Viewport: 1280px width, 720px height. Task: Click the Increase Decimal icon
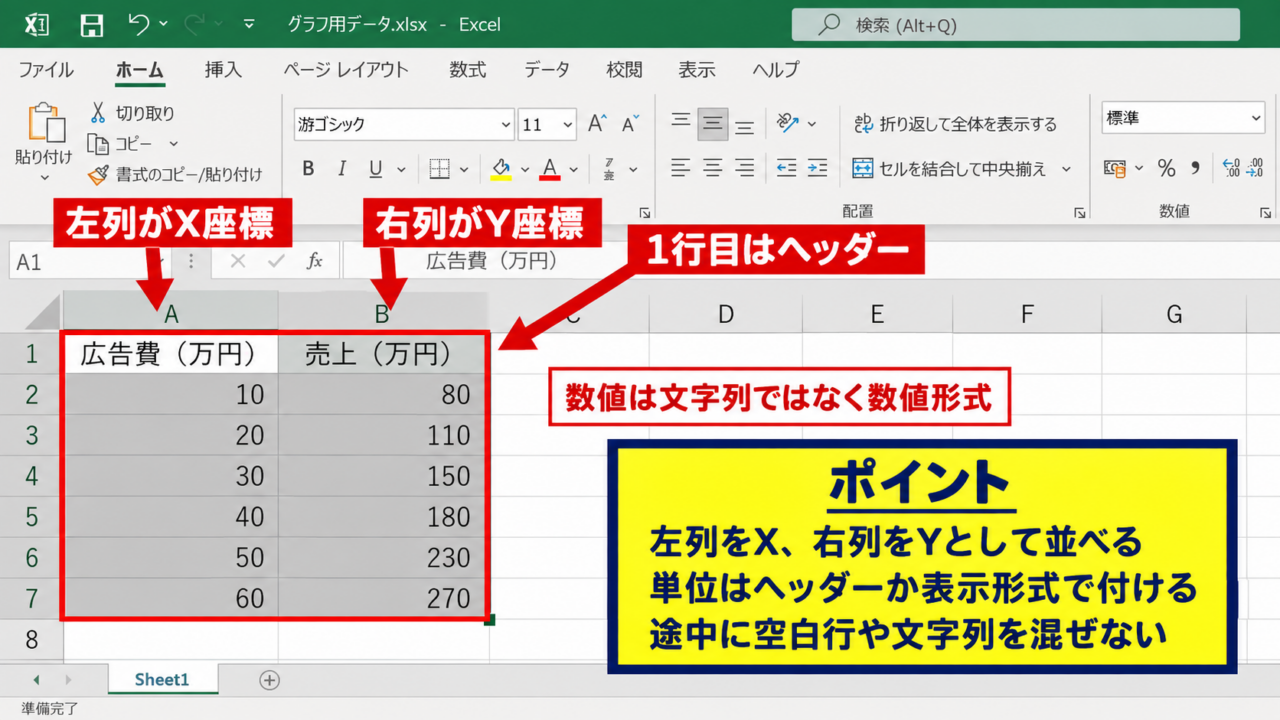tap(1231, 168)
